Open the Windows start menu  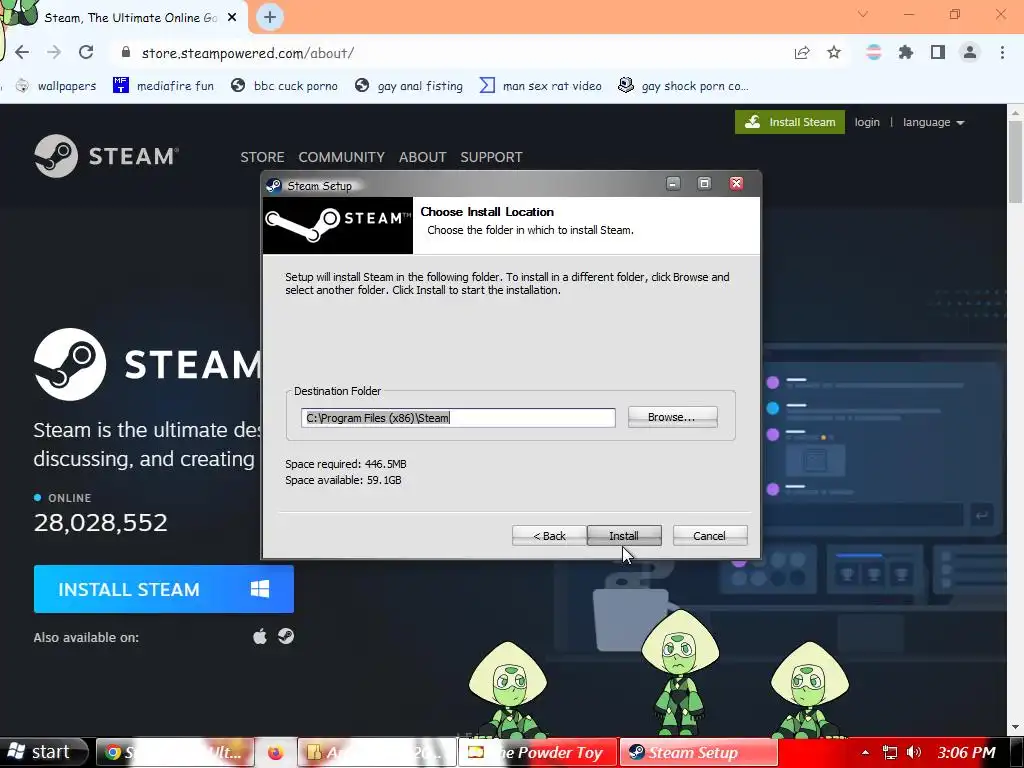pos(43,752)
